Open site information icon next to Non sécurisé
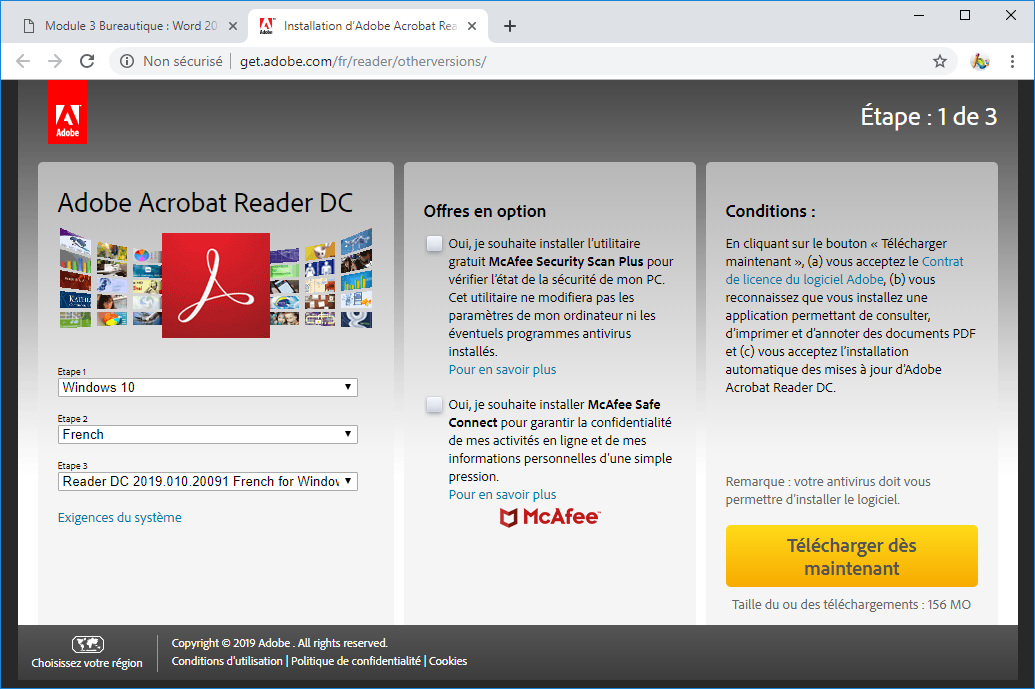This screenshot has width=1035, height=689. 126,61
